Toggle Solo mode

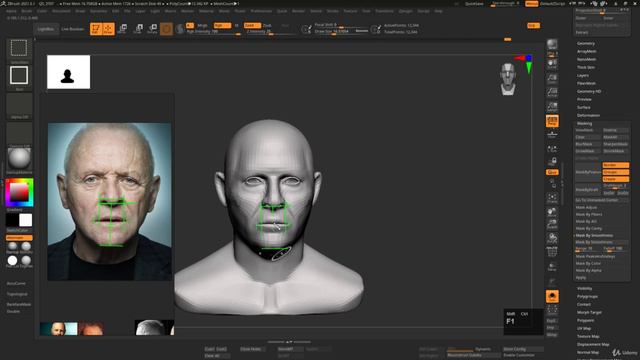(552, 296)
